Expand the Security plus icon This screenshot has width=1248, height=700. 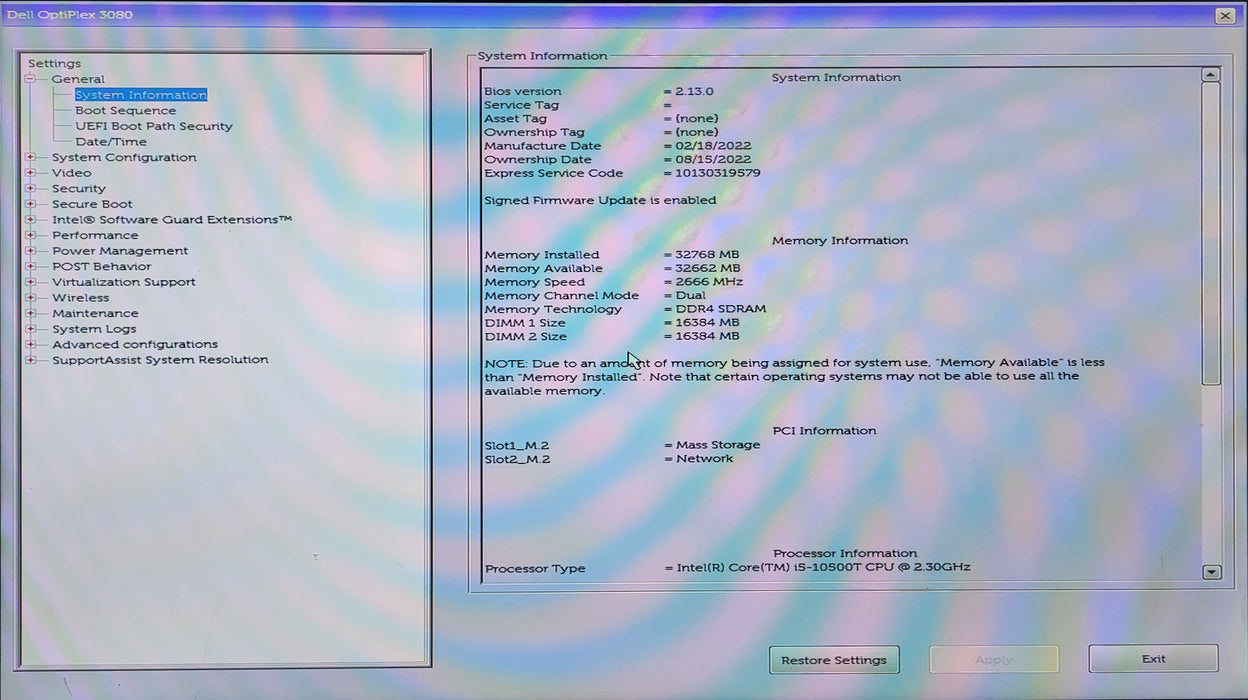[x=31, y=188]
